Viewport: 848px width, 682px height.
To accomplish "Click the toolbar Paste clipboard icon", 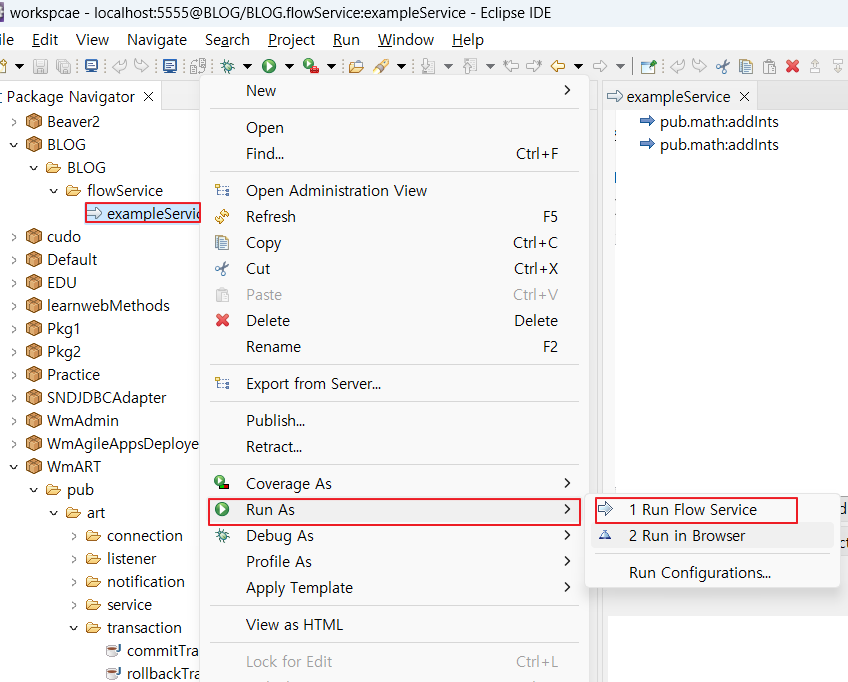I will click(x=769, y=67).
